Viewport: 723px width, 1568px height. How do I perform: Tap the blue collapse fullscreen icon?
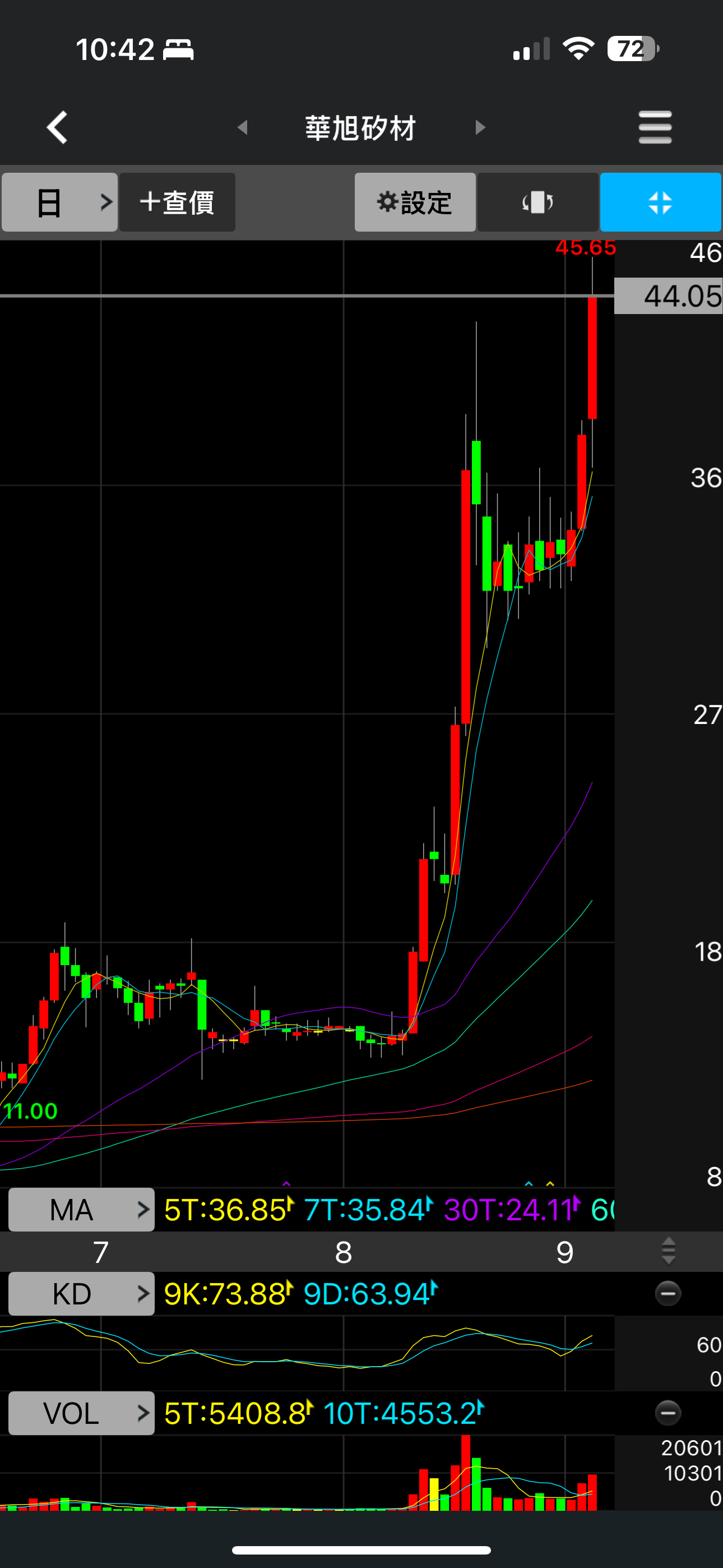coord(660,202)
